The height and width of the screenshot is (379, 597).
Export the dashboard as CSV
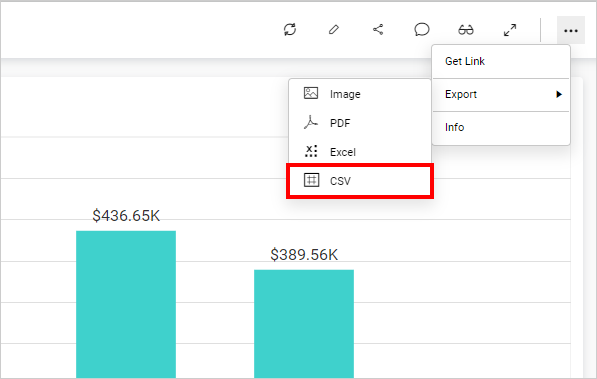tap(360, 181)
